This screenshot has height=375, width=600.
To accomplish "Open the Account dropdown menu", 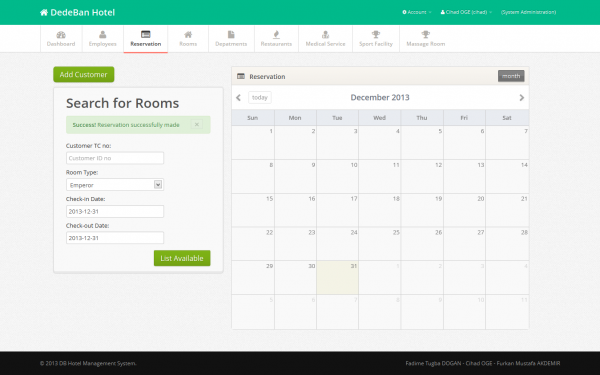I will (x=417, y=12).
